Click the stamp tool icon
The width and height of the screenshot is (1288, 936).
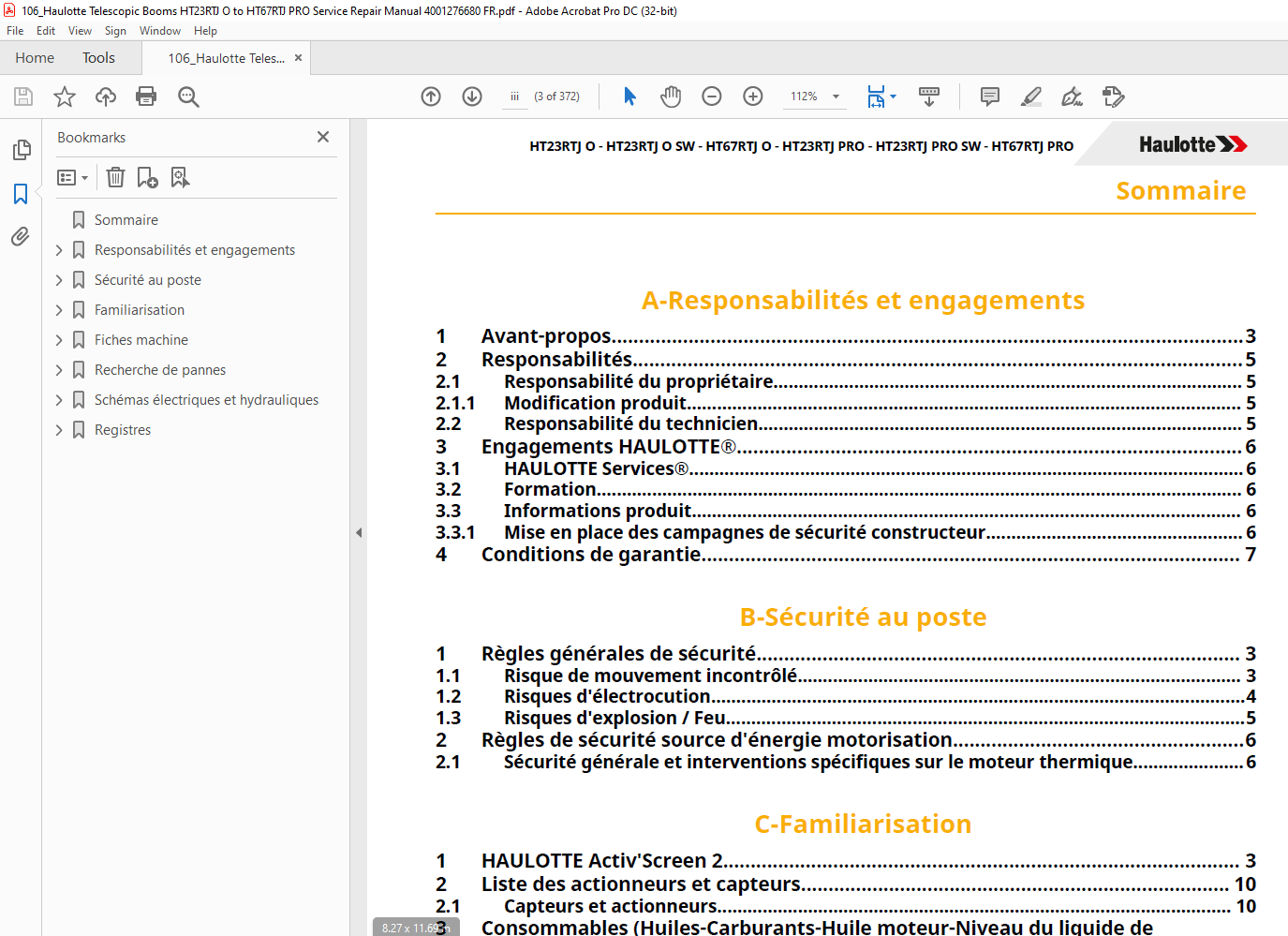click(x=1114, y=97)
